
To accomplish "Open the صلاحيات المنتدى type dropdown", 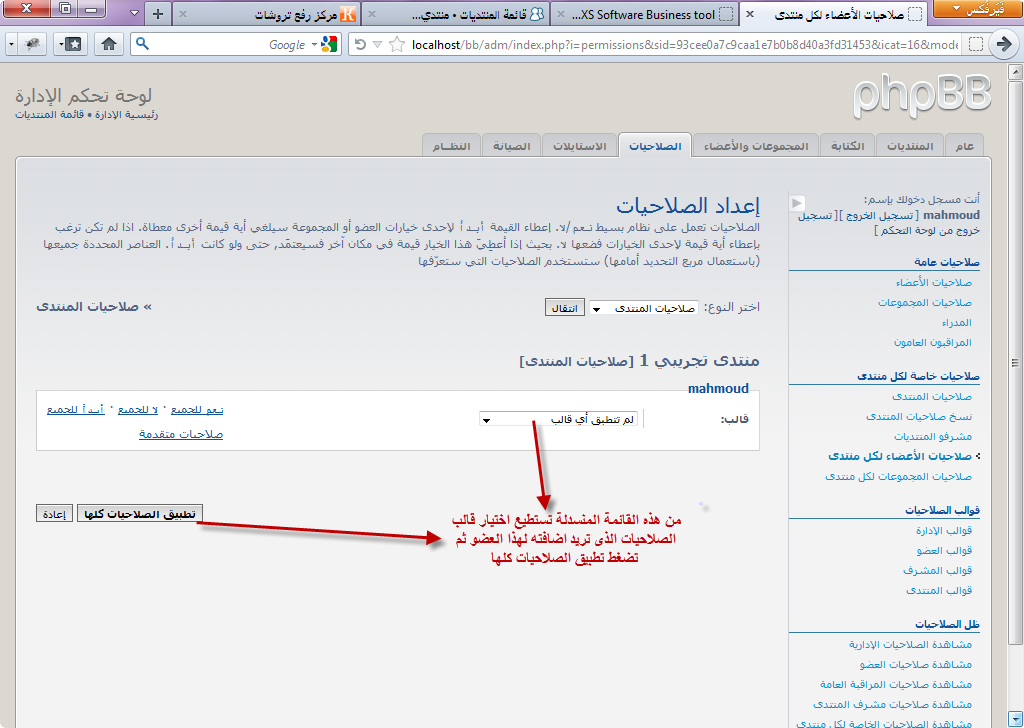I will pos(643,308).
